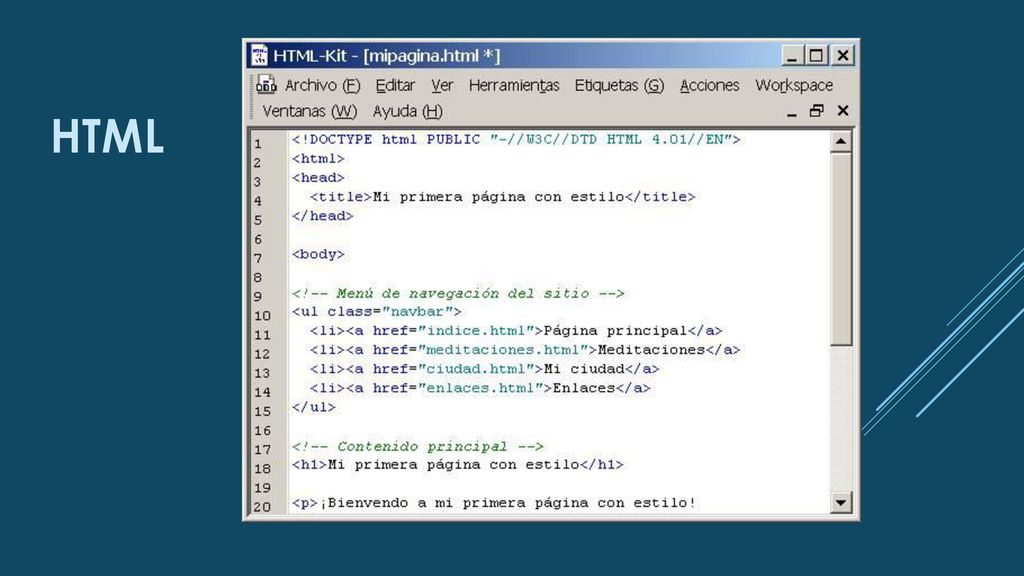Minimize the HTML-Kit window
This screenshot has width=1024, height=576.
792,56
